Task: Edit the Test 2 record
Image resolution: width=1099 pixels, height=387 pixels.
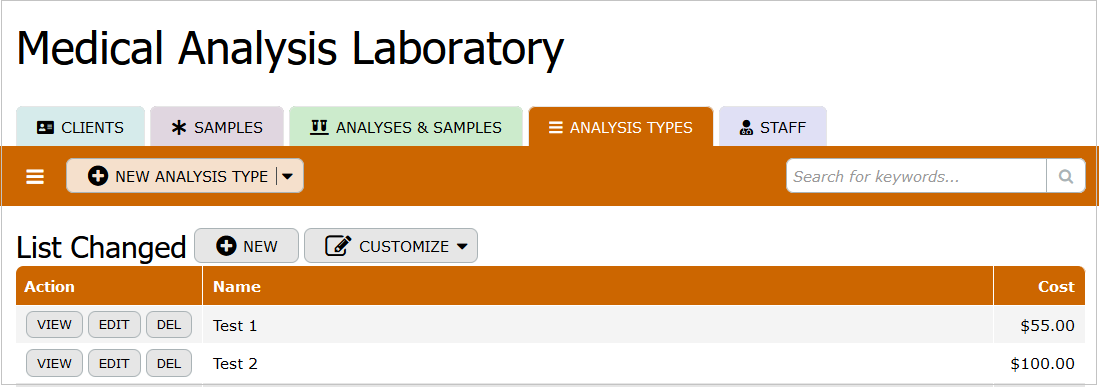Action: [x=114, y=364]
